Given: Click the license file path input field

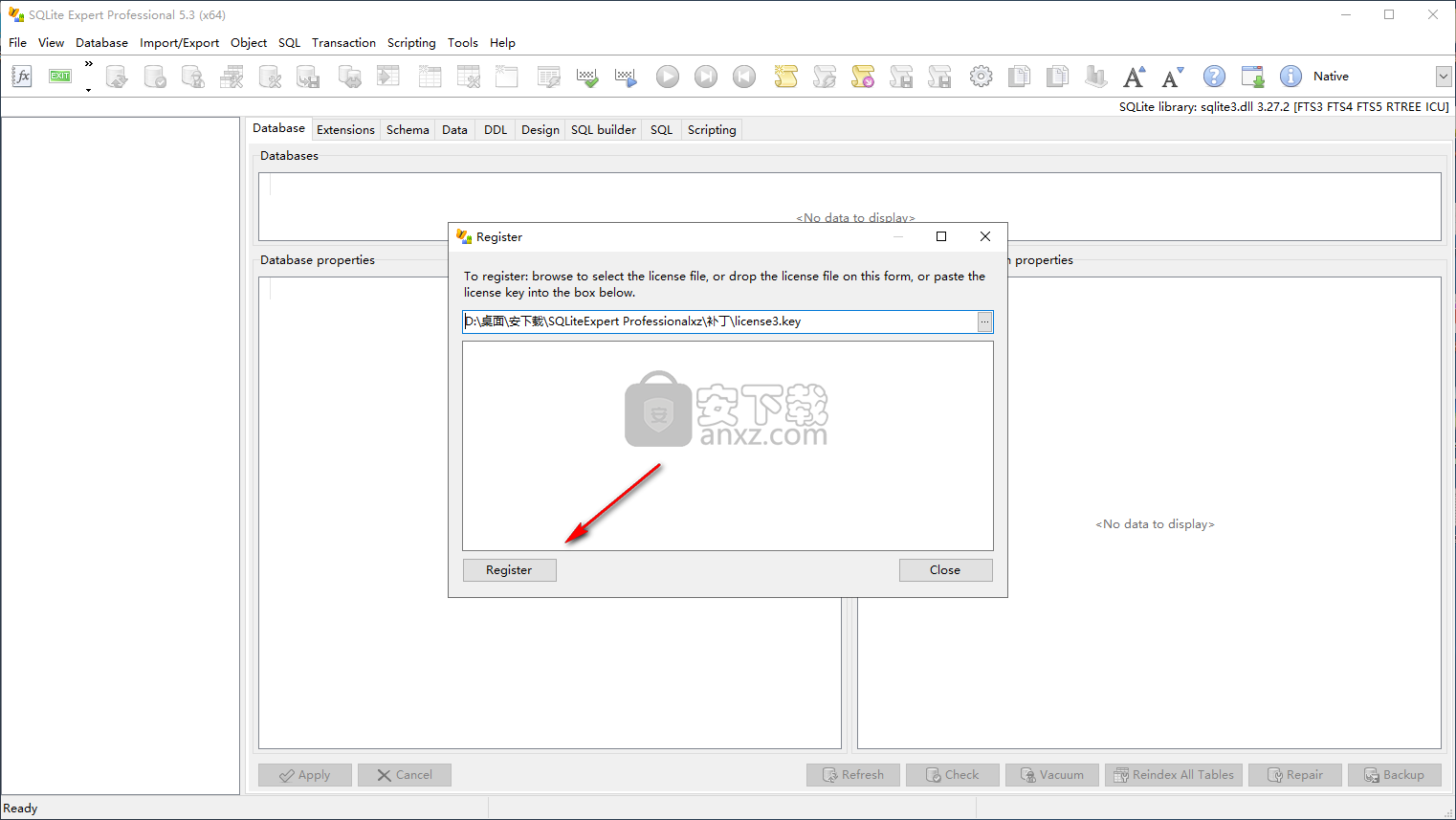Looking at the screenshot, I should (719, 321).
